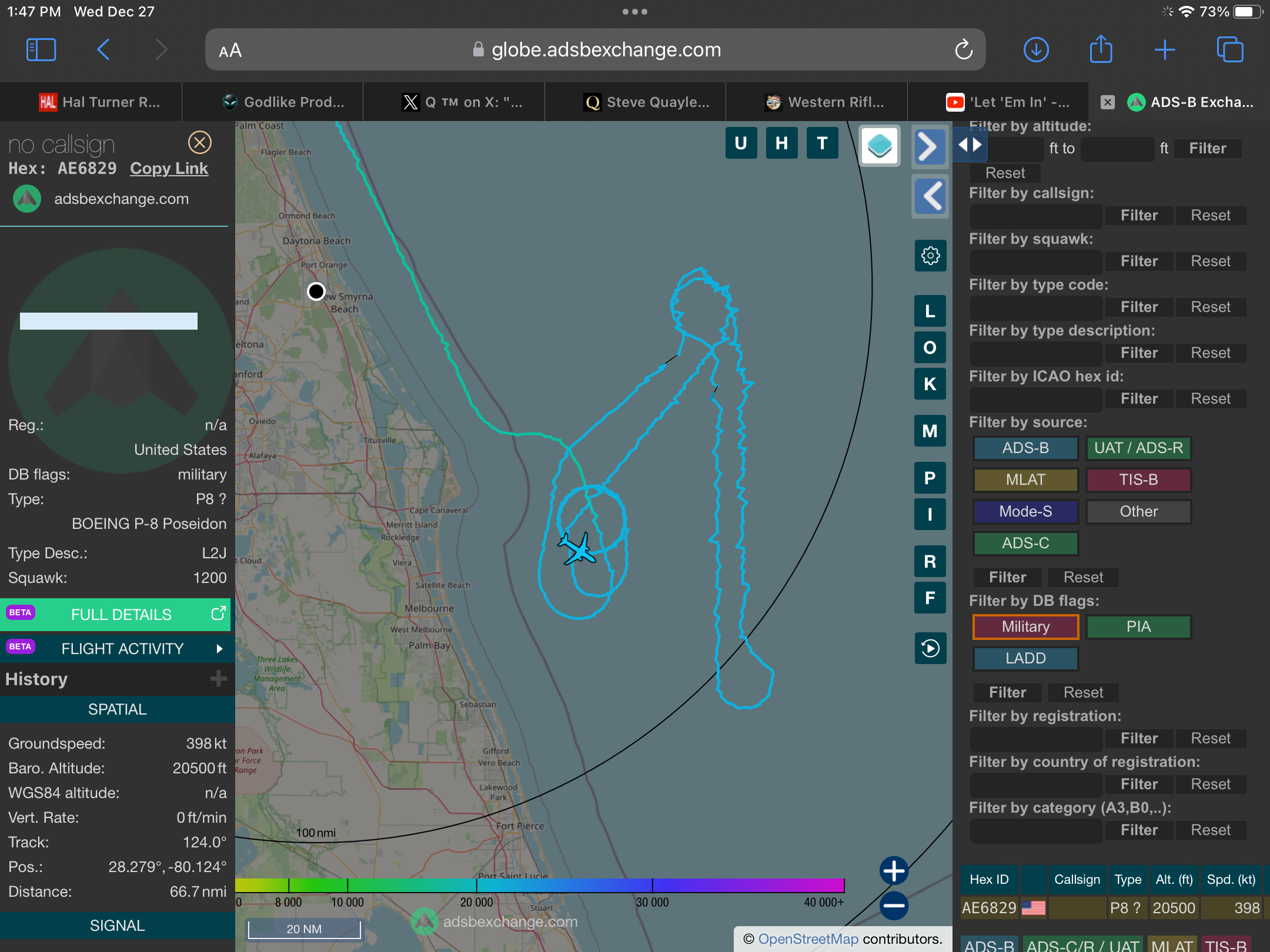This screenshot has width=1270, height=952.
Task: Open Safari sidebar panel
Action: tap(41, 50)
